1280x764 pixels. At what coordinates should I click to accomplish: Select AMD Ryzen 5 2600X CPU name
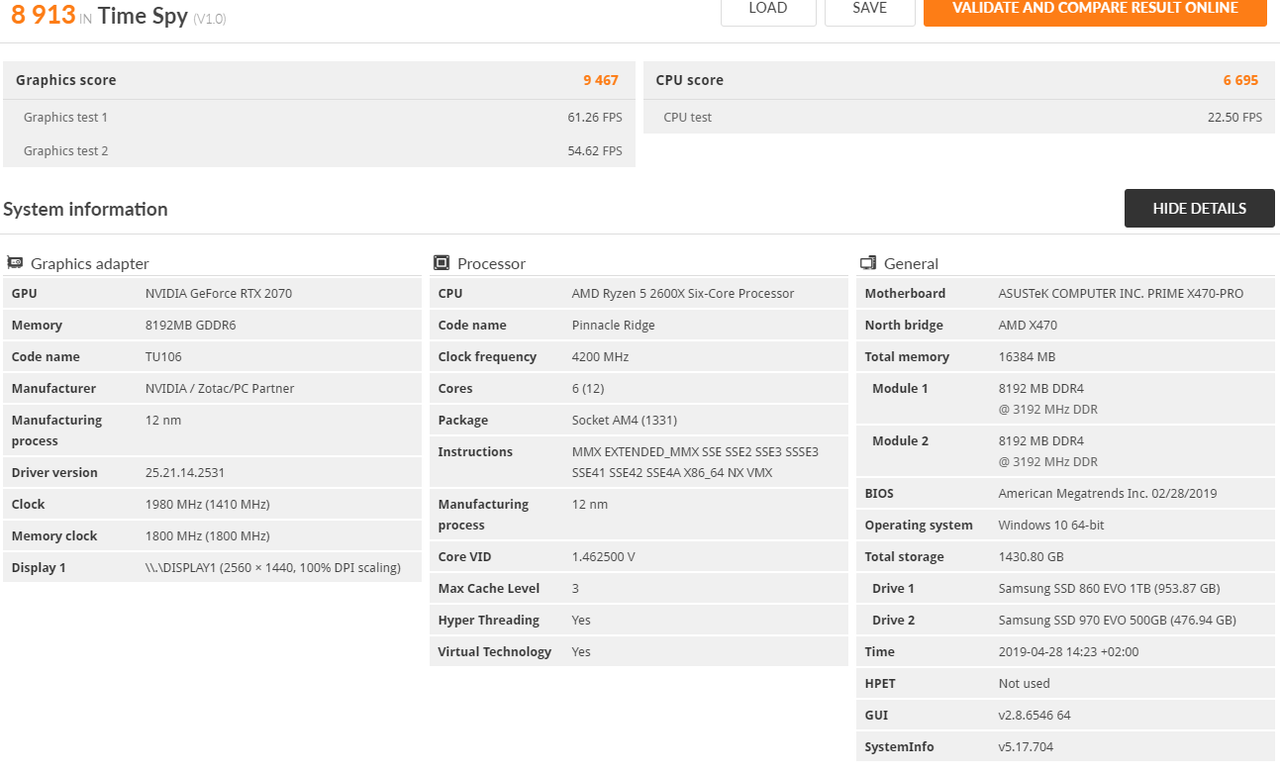point(683,293)
